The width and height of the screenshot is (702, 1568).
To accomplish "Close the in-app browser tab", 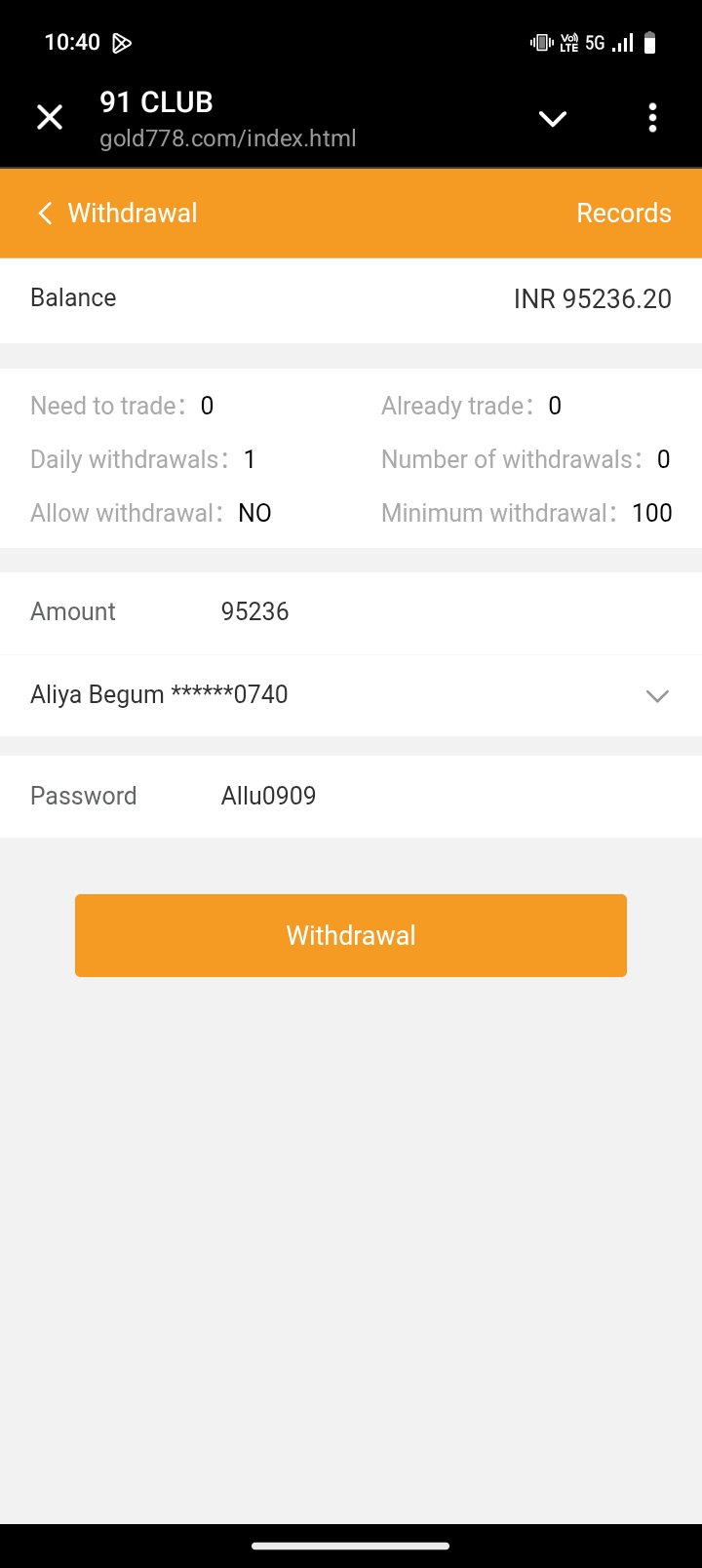I will pos(50,118).
